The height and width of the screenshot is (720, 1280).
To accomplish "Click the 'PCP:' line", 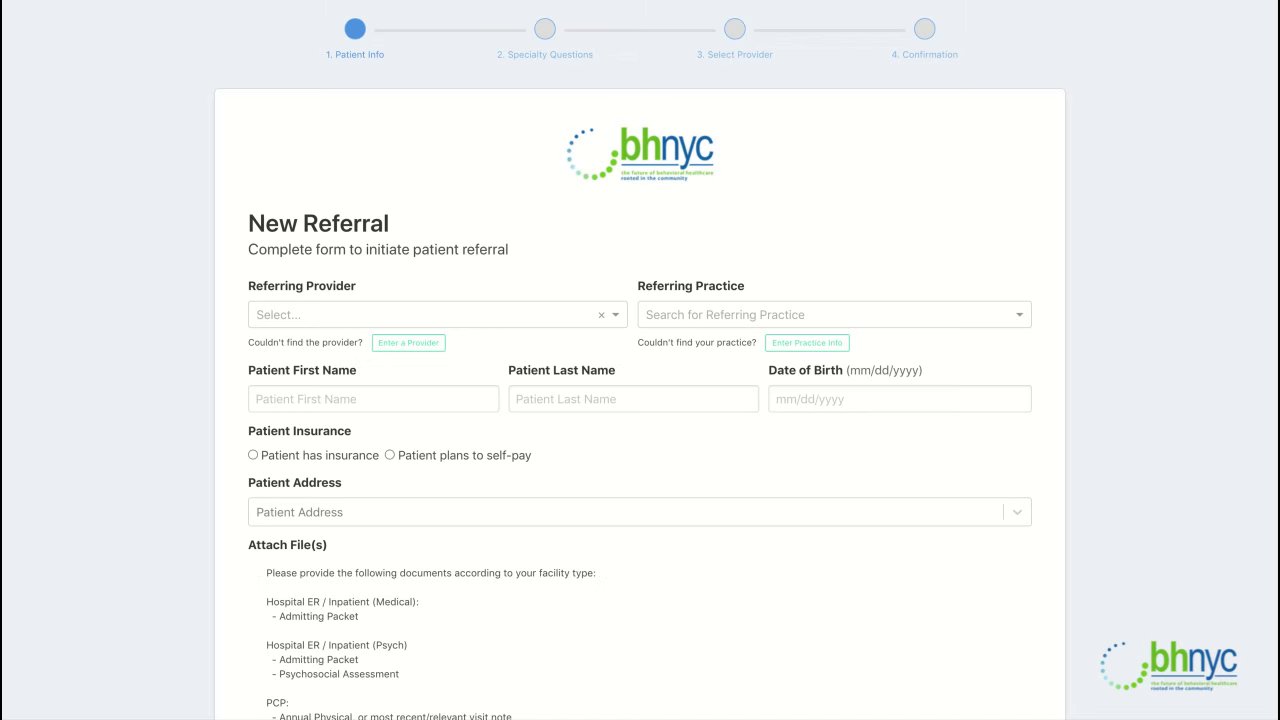I will click(x=277, y=703).
